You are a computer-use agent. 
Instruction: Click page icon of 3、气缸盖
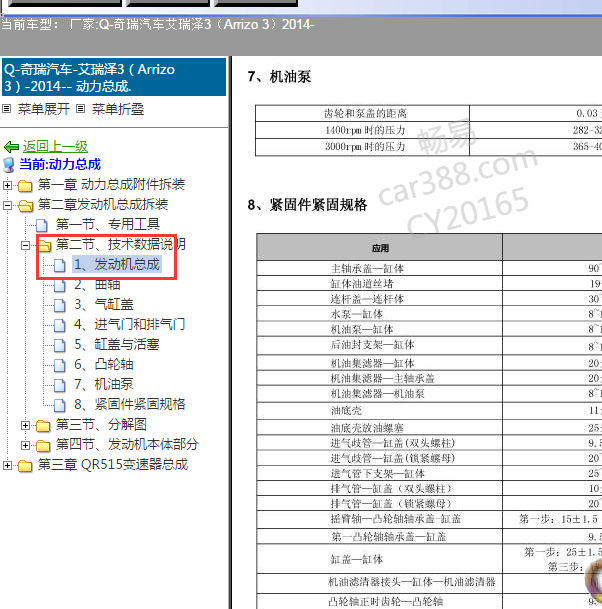click(x=59, y=305)
